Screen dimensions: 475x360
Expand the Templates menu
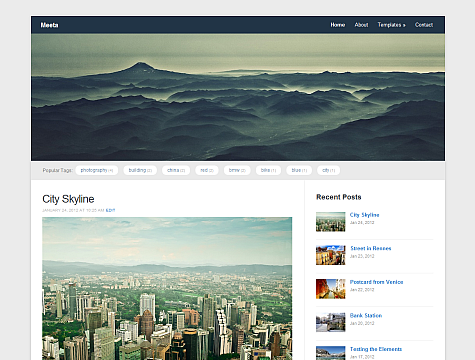392,25
